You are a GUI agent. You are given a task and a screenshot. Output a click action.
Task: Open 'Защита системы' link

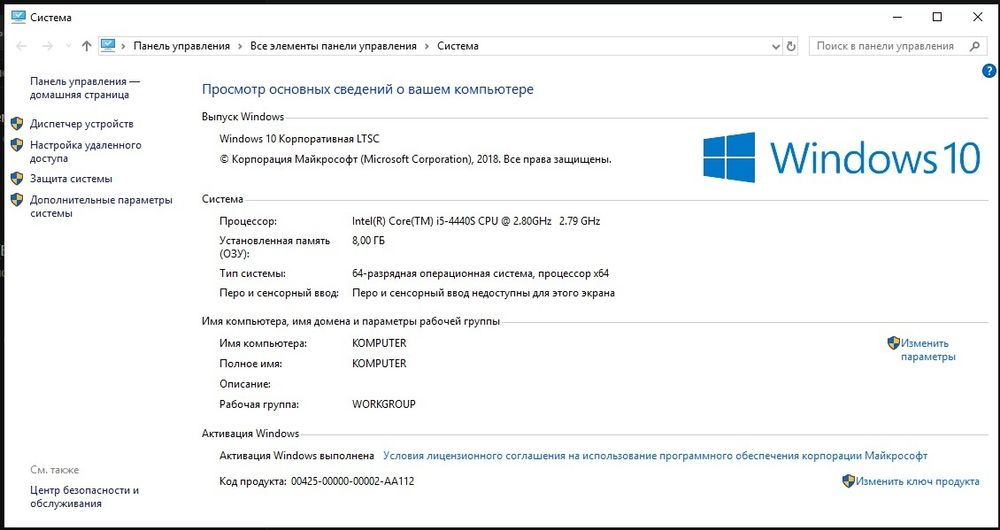71,179
